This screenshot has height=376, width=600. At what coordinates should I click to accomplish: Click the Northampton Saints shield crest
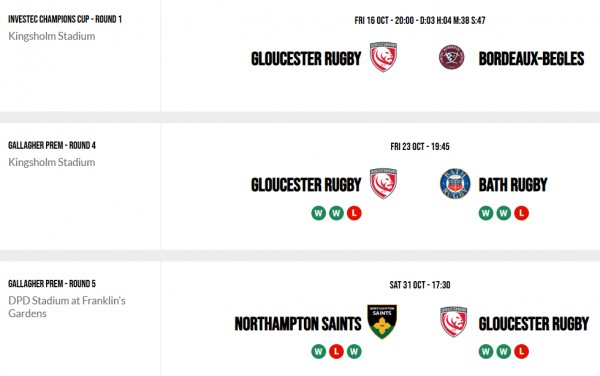(382, 321)
